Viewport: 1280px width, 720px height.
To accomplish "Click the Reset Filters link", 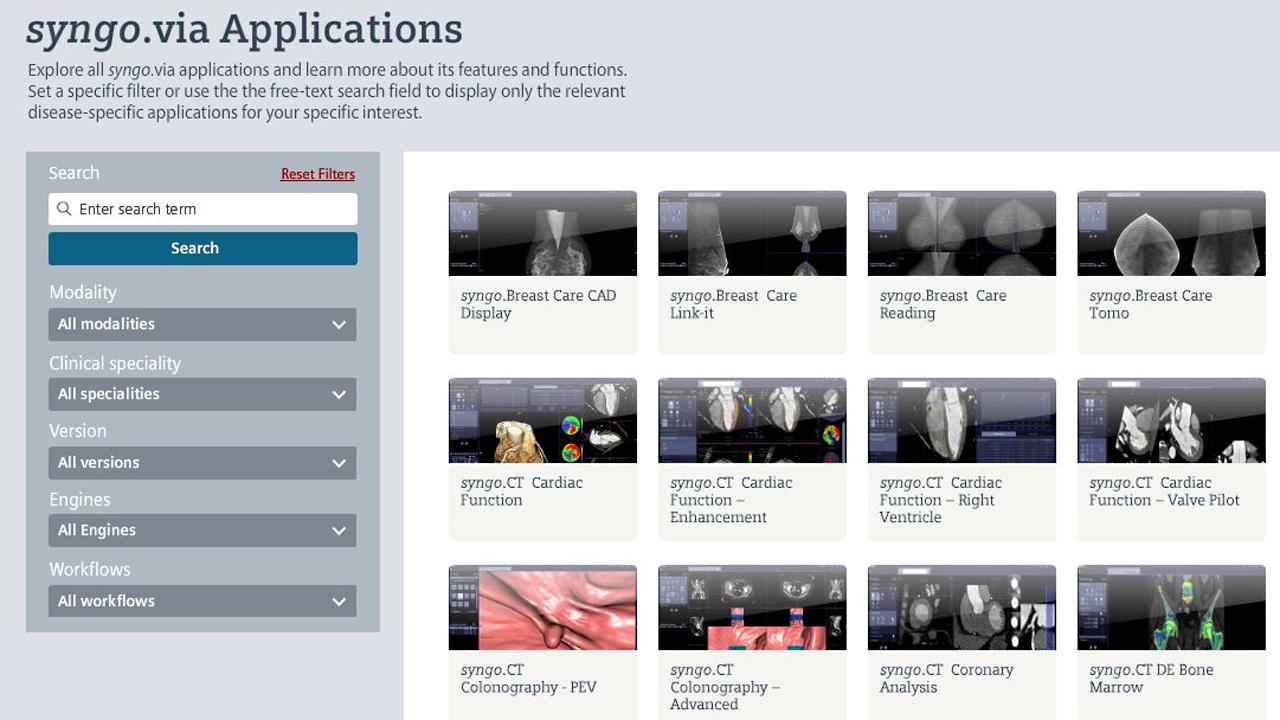I will tap(317, 173).
